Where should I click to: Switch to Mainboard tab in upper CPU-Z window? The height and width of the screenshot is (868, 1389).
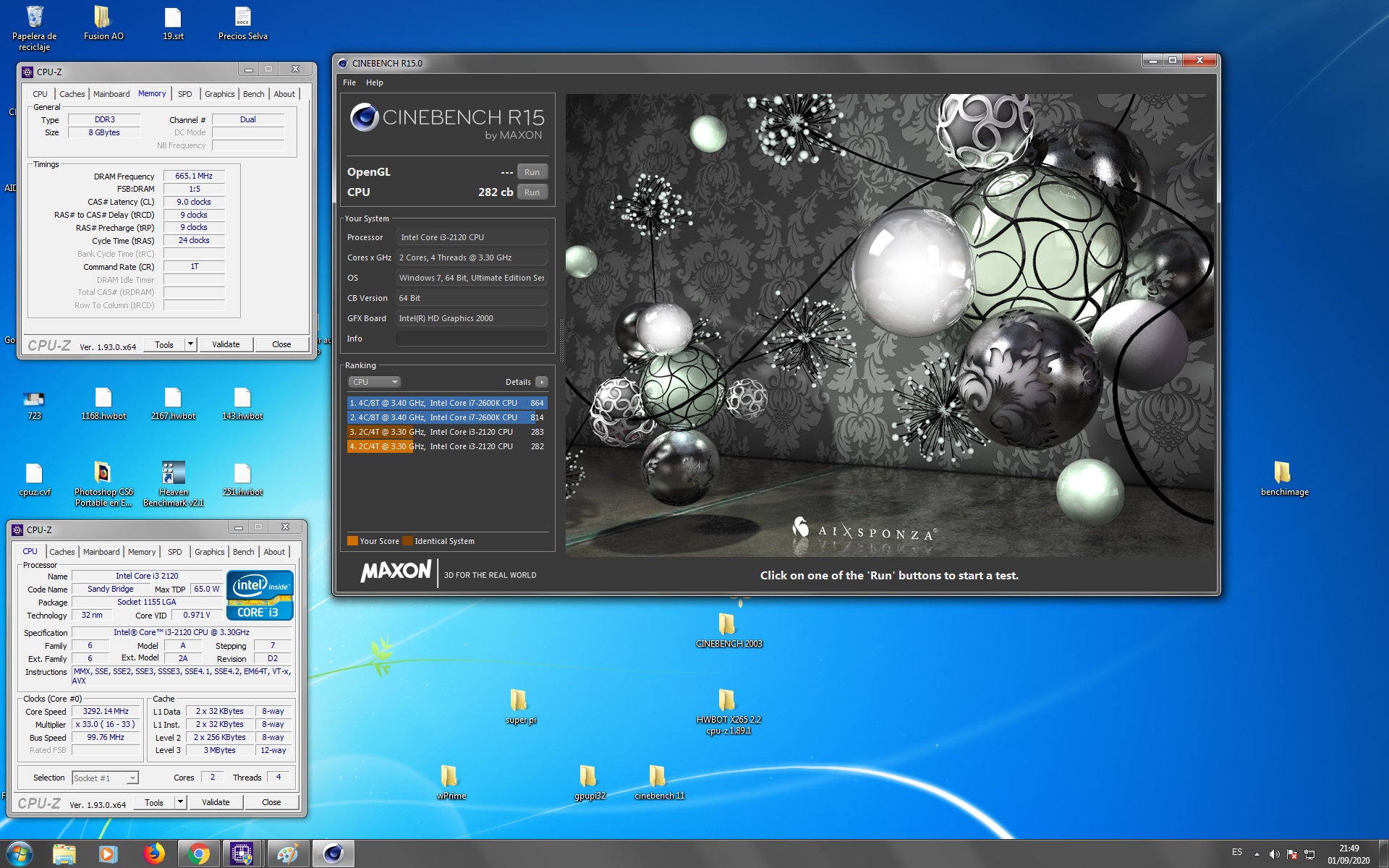[x=111, y=94]
